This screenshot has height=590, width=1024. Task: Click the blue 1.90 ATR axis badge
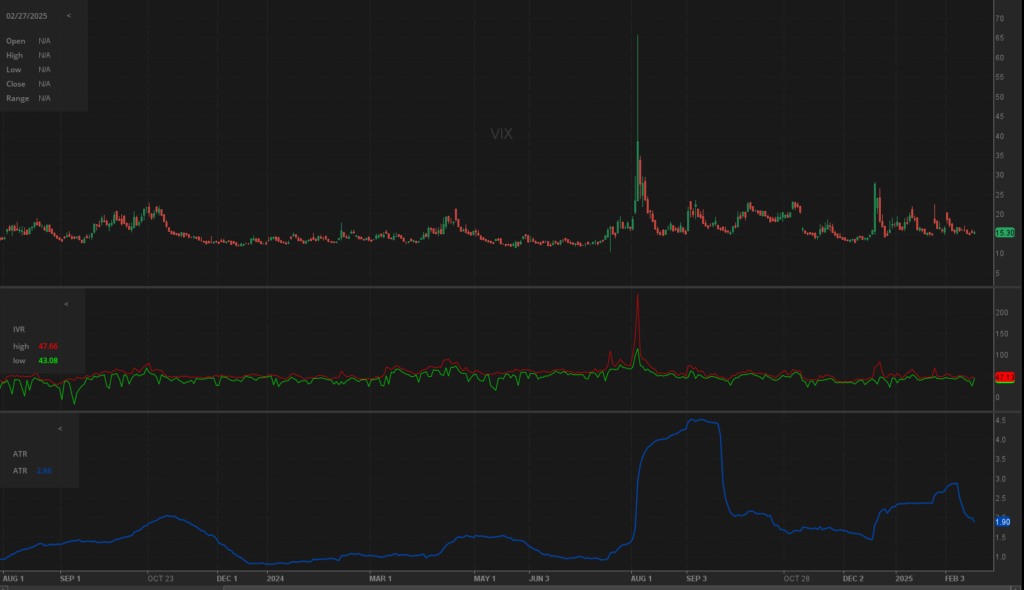click(x=1003, y=521)
